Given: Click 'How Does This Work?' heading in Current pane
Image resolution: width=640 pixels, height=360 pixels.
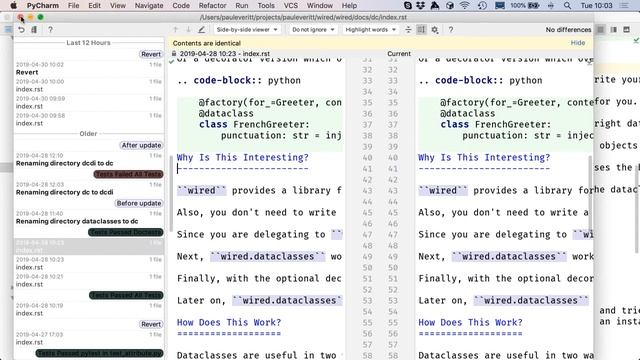Looking at the screenshot, I should (x=470, y=322).
